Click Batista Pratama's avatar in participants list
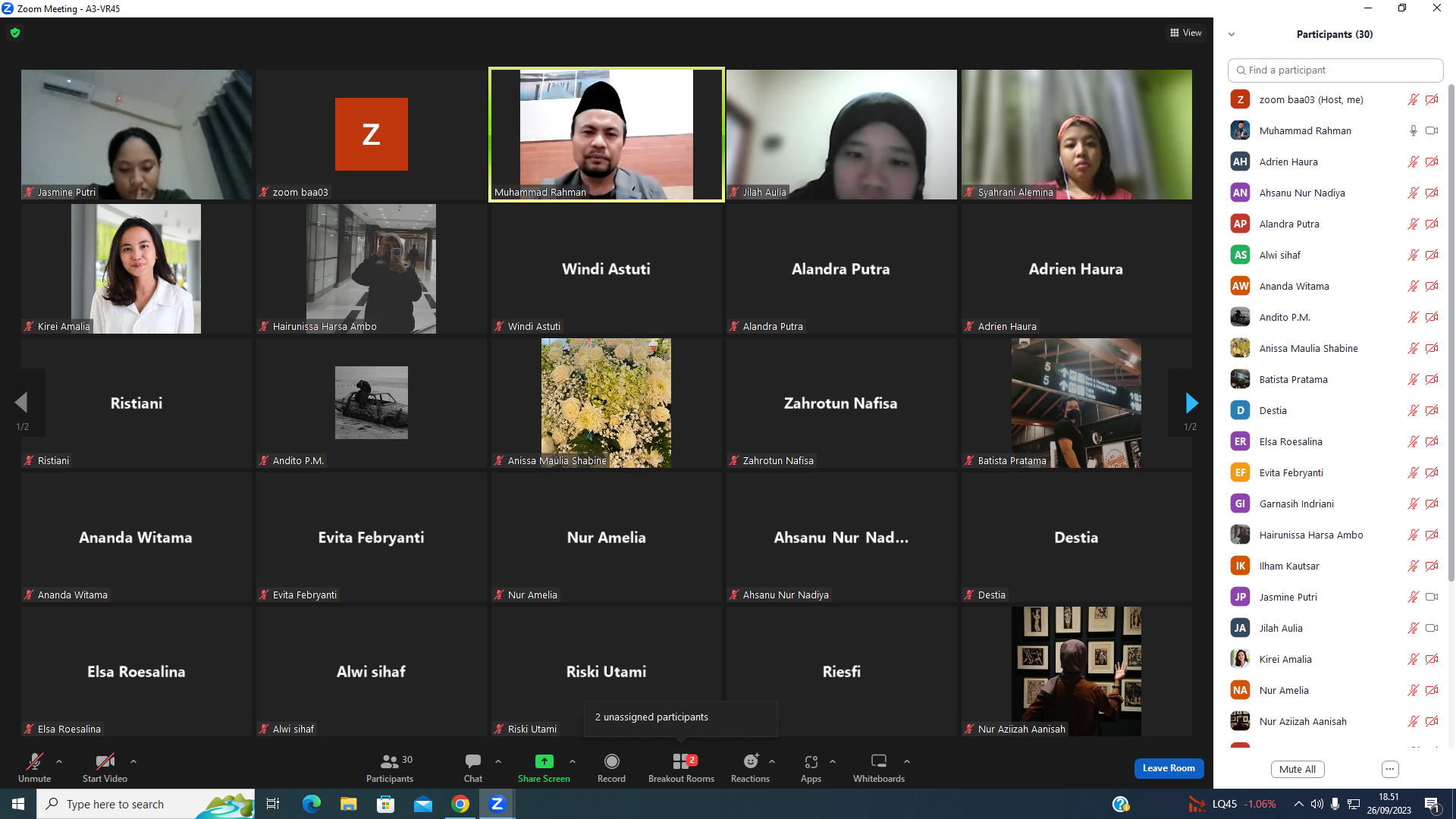This screenshot has width=1456, height=819. click(1240, 379)
